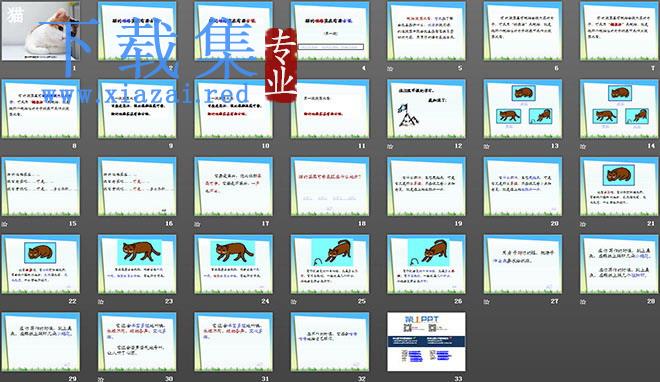Image resolution: width=660 pixels, height=382 pixels.
Task: Click the animation star icon under slide 13
Action: pyautogui.click(x=487, y=146)
